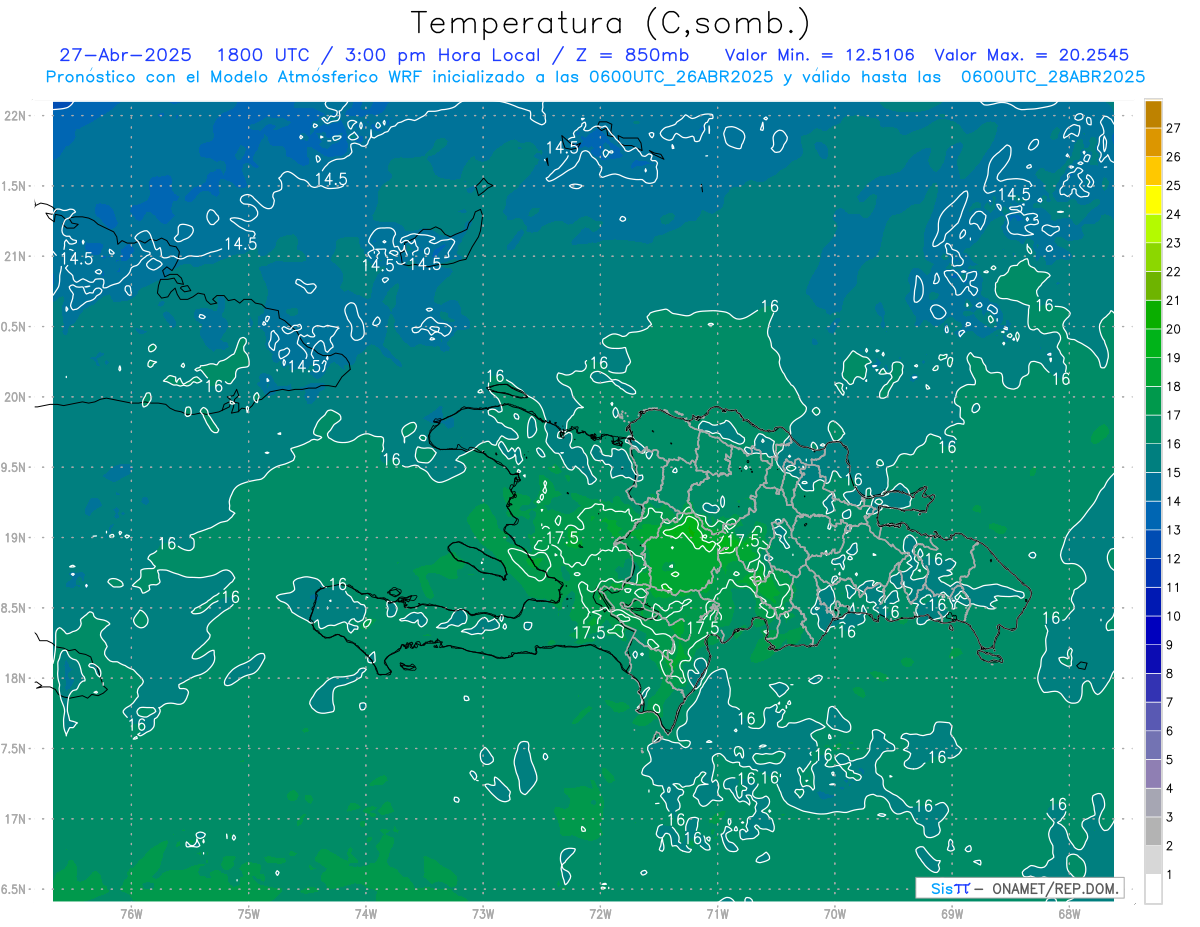Click the '71W' longitude axis label
The height and width of the screenshot is (927, 1200).
point(718,913)
